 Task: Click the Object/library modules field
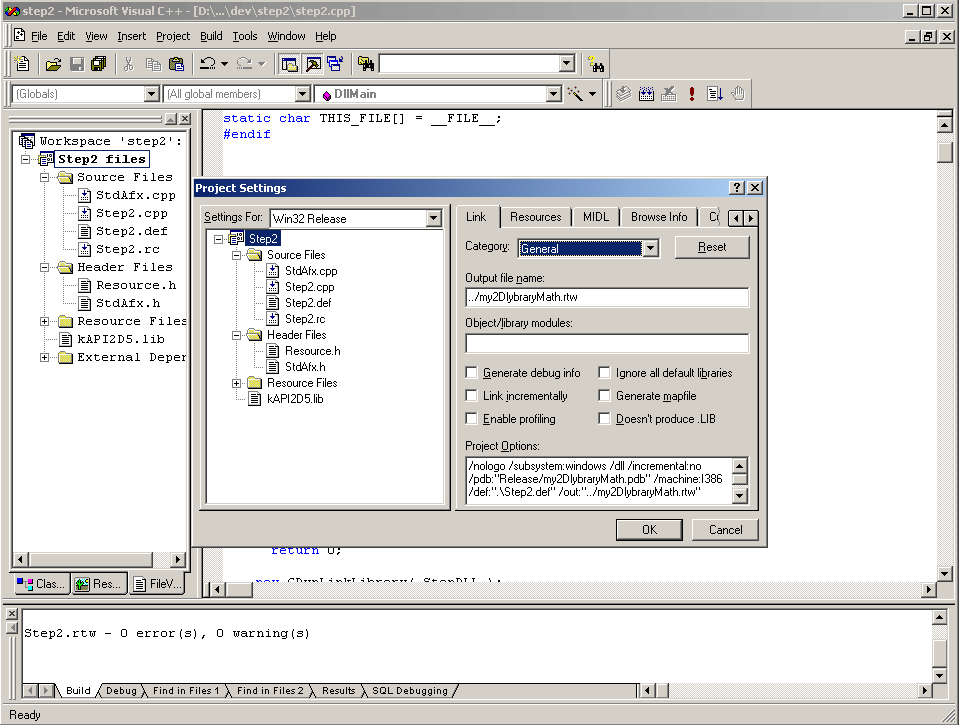coord(607,343)
